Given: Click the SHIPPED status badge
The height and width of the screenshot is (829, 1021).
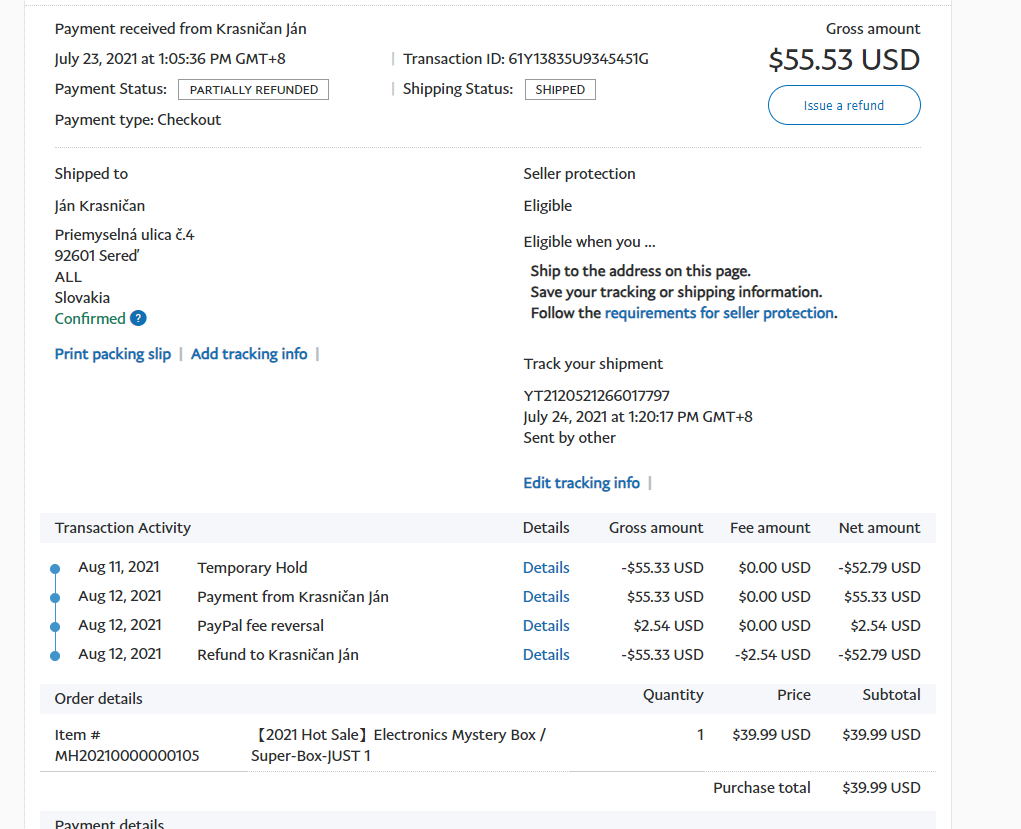Looking at the screenshot, I should [x=560, y=90].
